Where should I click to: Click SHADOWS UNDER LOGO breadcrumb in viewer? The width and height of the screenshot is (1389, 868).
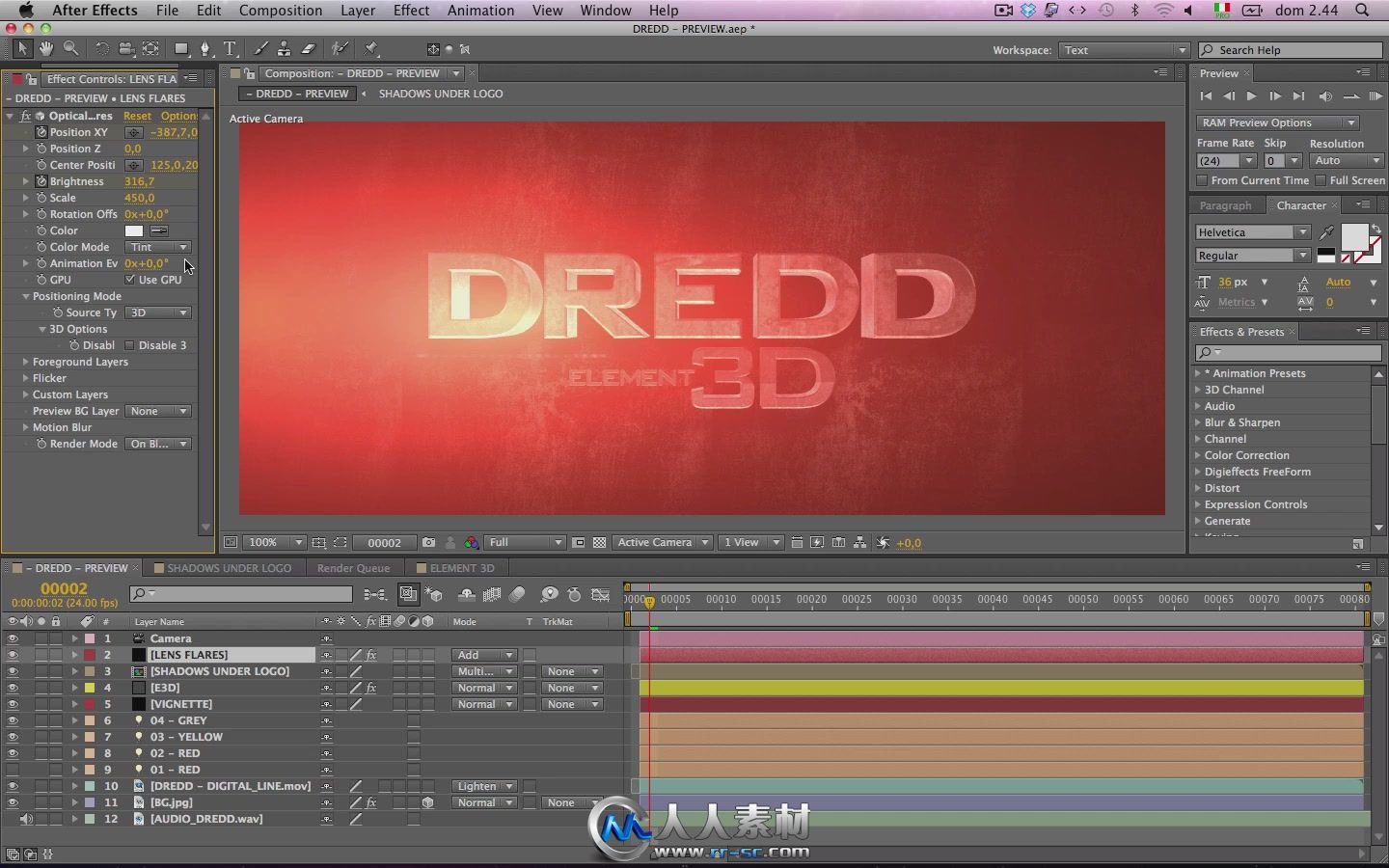pos(440,94)
